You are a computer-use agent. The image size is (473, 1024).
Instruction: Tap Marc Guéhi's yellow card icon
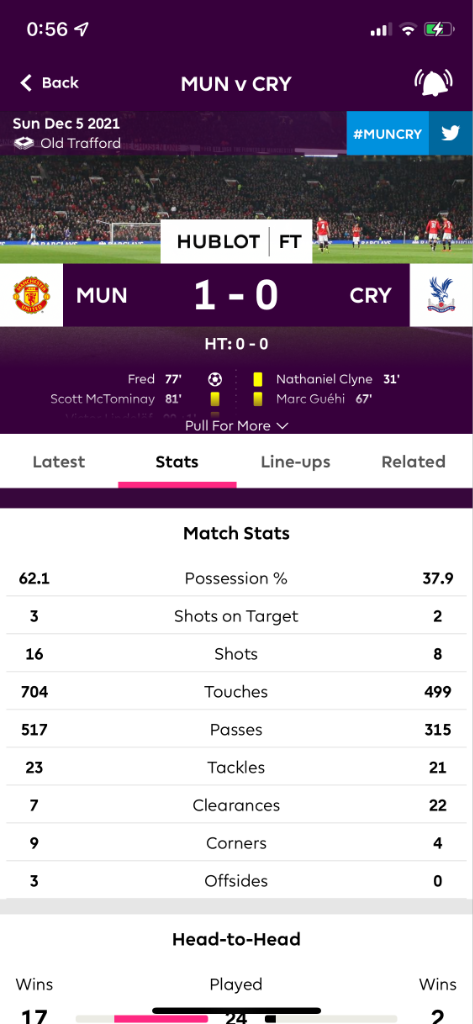pos(258,398)
